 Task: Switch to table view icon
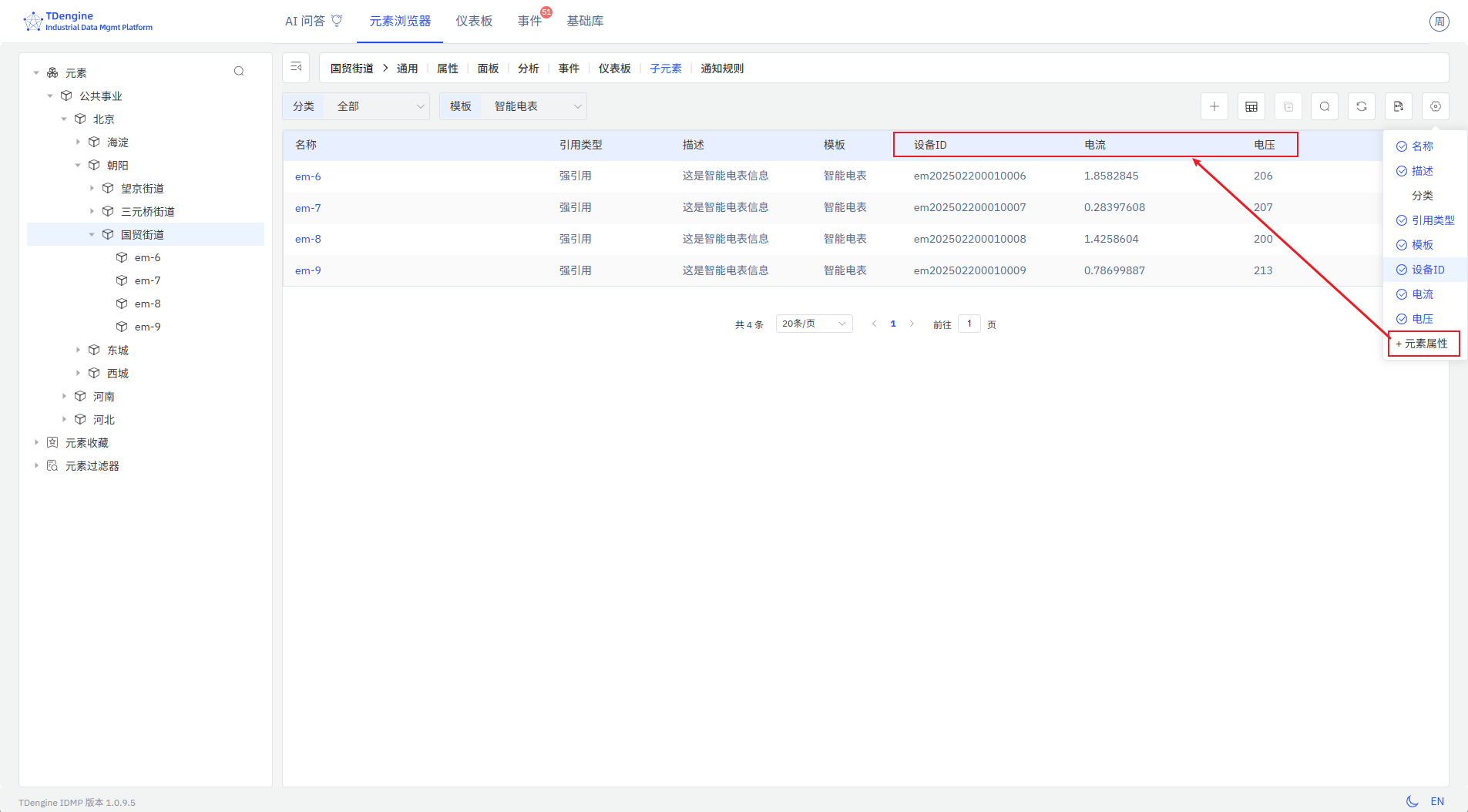coord(1251,106)
